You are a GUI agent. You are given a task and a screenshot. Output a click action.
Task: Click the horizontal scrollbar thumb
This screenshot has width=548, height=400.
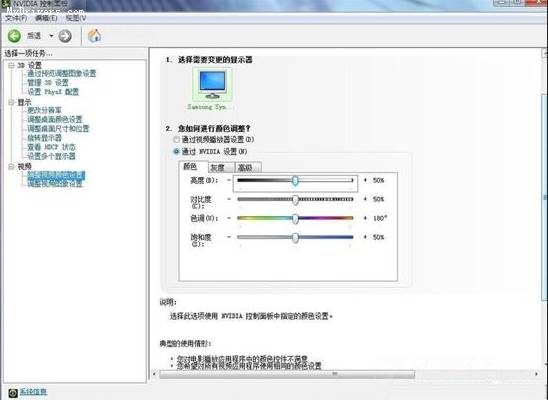(x=287, y=374)
